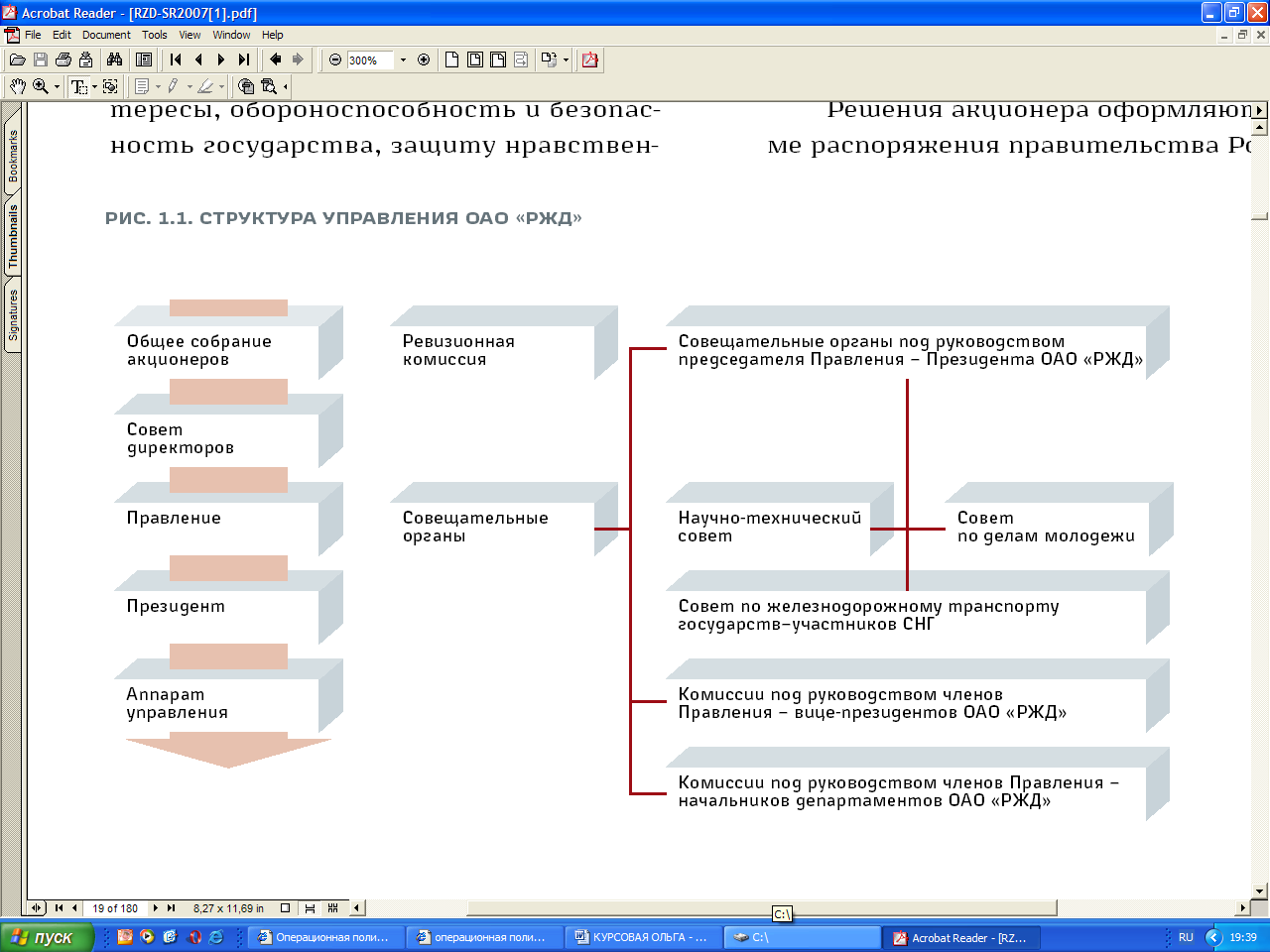
Task: Switch to 'КУРСОВАЯ ОЛЬГА' Word taskbar window
Action: [x=642, y=937]
